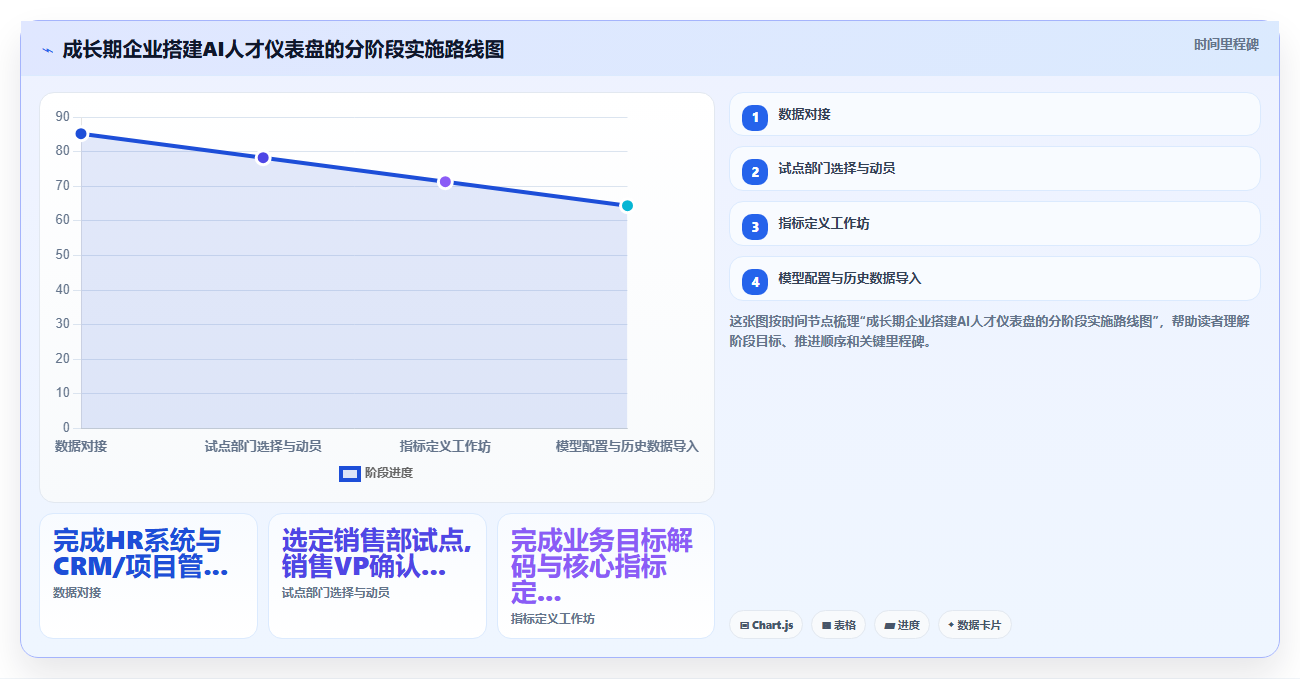This screenshot has height=679, width=1300.
Task: Click the teal data point at 64
Action: pos(627,206)
